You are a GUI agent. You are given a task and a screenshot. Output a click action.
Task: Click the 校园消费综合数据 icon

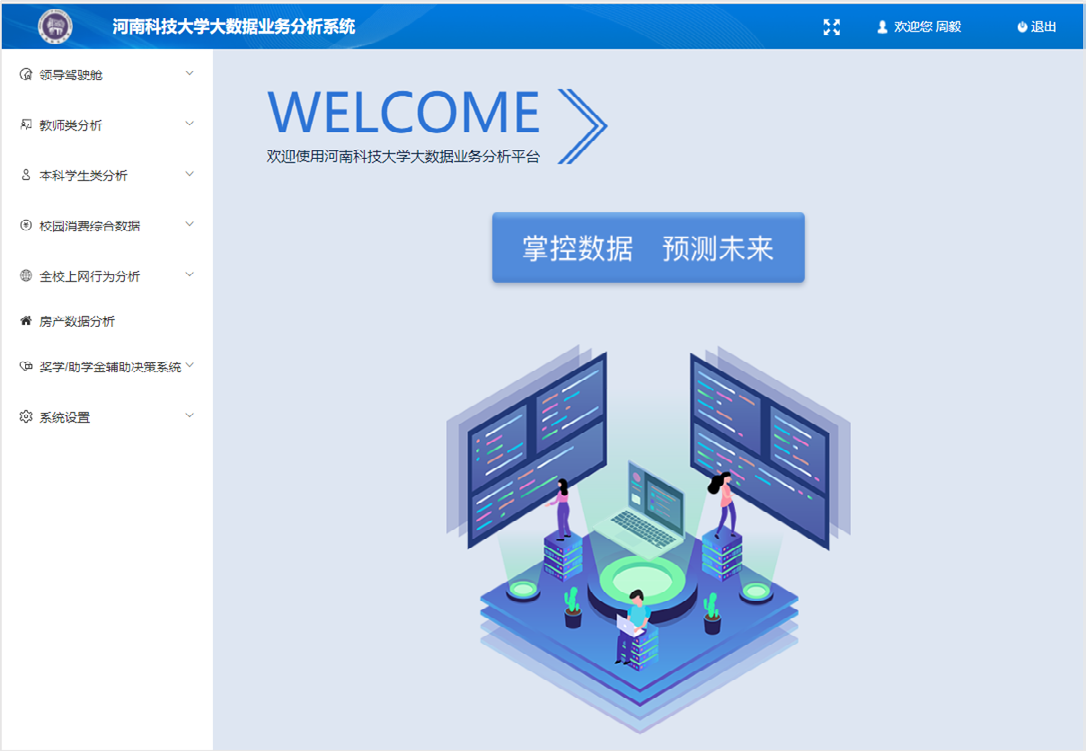(x=26, y=225)
